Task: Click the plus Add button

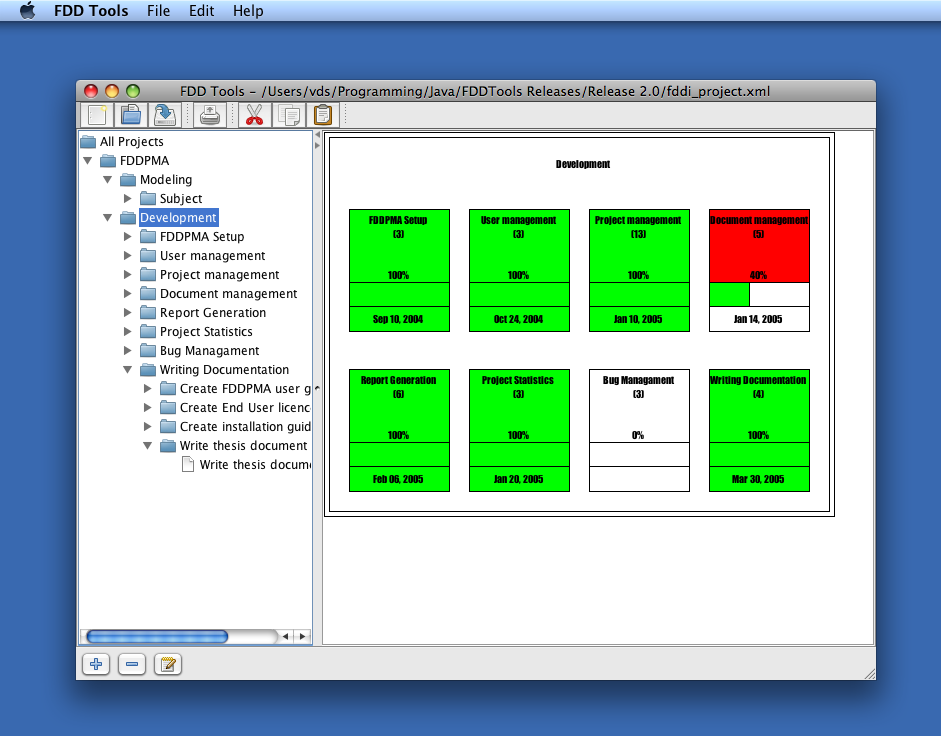Action: (96, 664)
